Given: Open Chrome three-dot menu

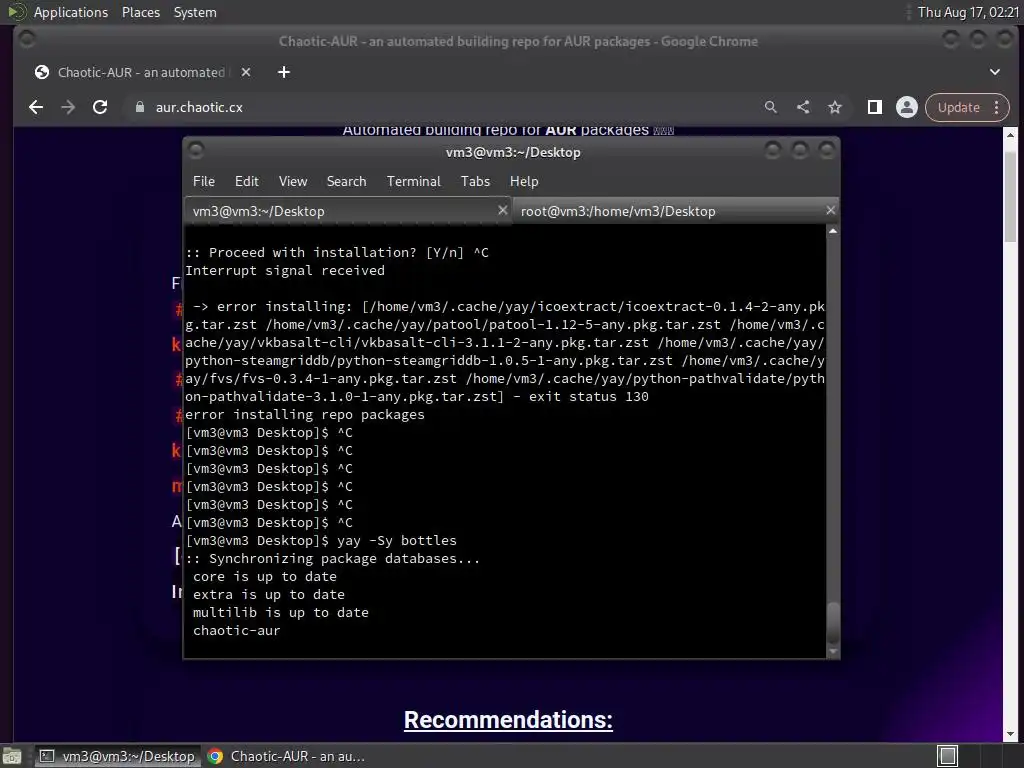Looking at the screenshot, I should coord(997,107).
